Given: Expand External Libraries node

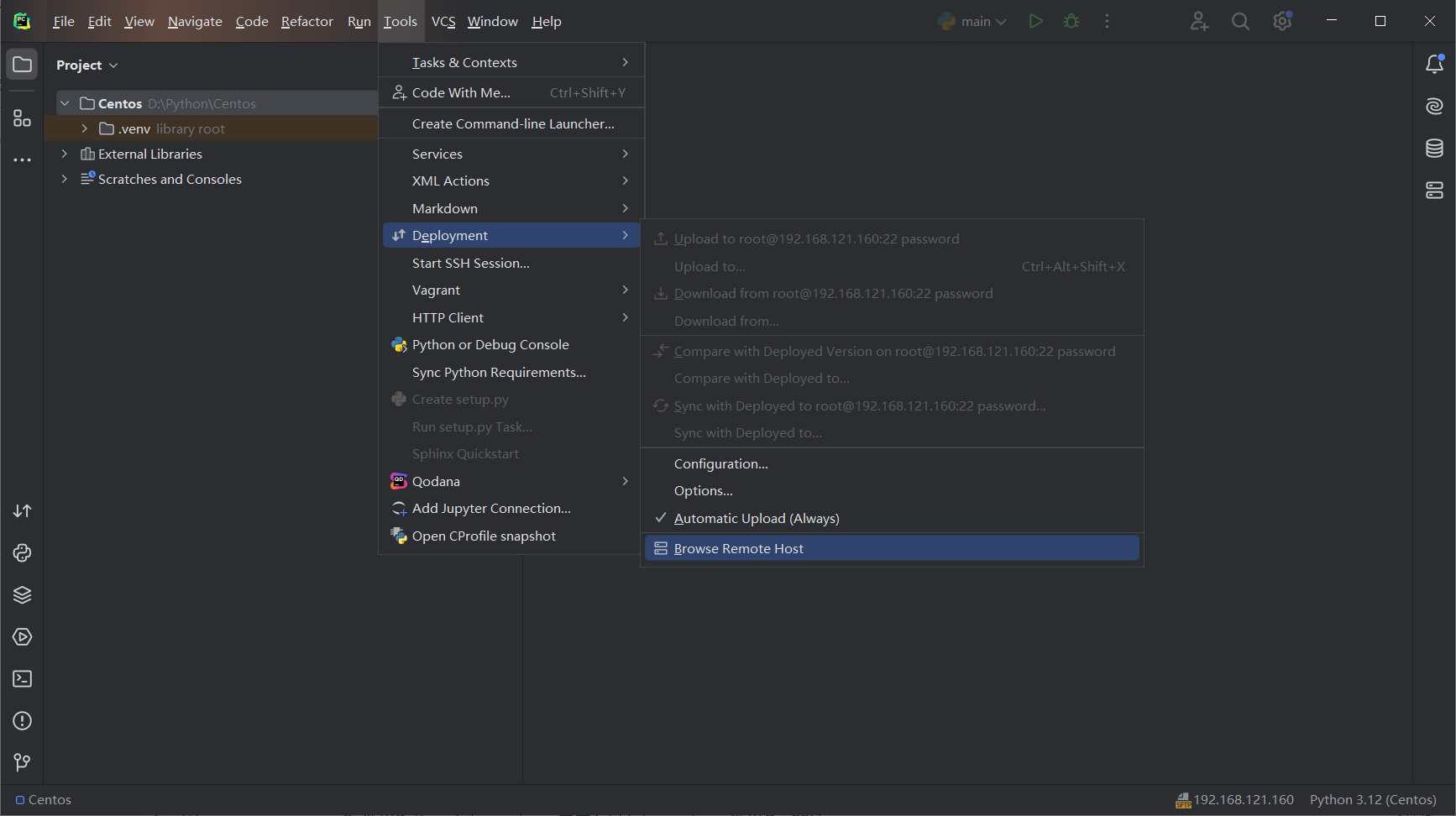Looking at the screenshot, I should (65, 154).
